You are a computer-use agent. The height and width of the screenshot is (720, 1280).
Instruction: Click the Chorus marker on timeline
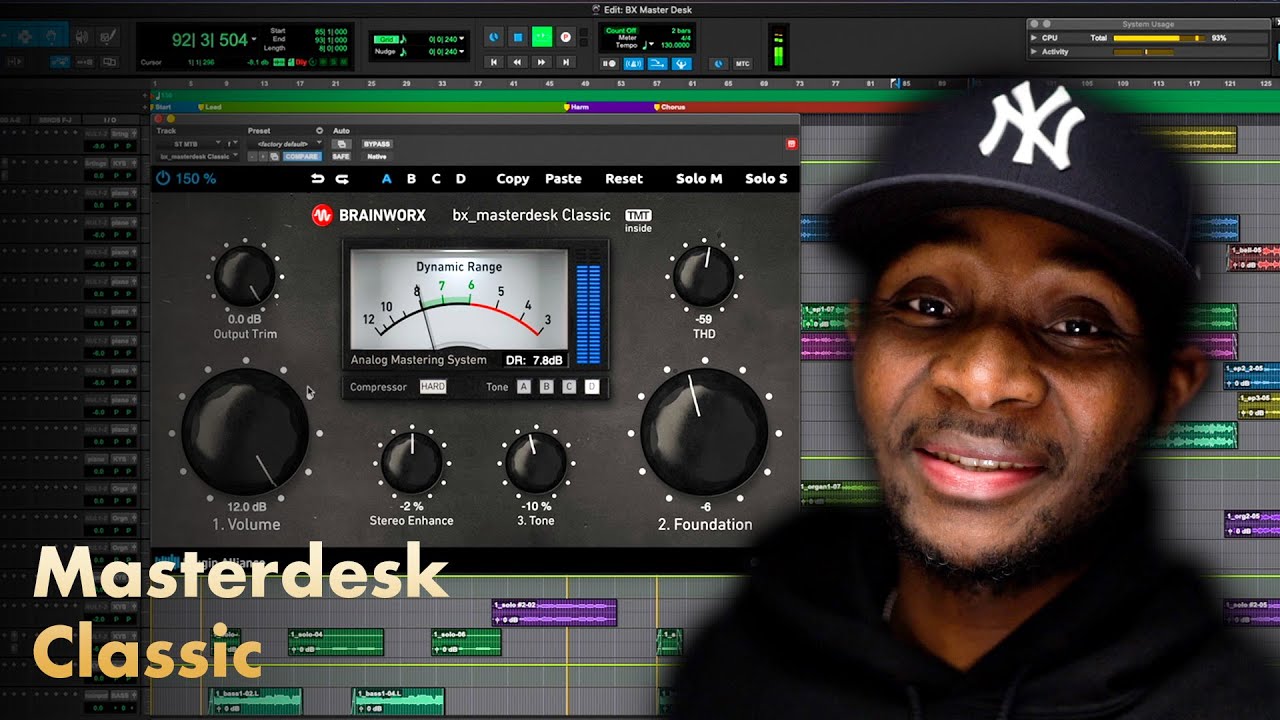coord(669,107)
